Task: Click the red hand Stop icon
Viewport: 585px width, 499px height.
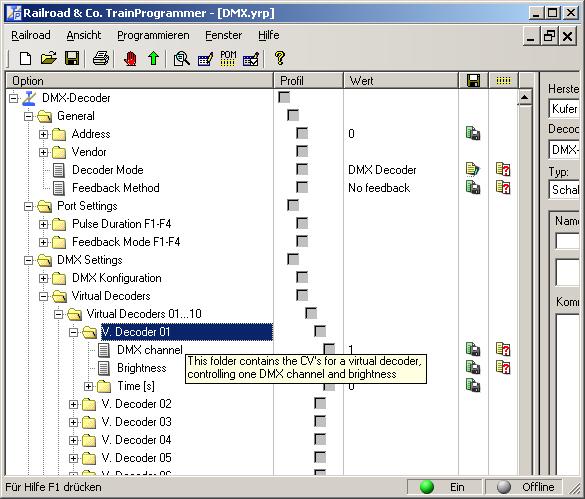Action: 130,59
